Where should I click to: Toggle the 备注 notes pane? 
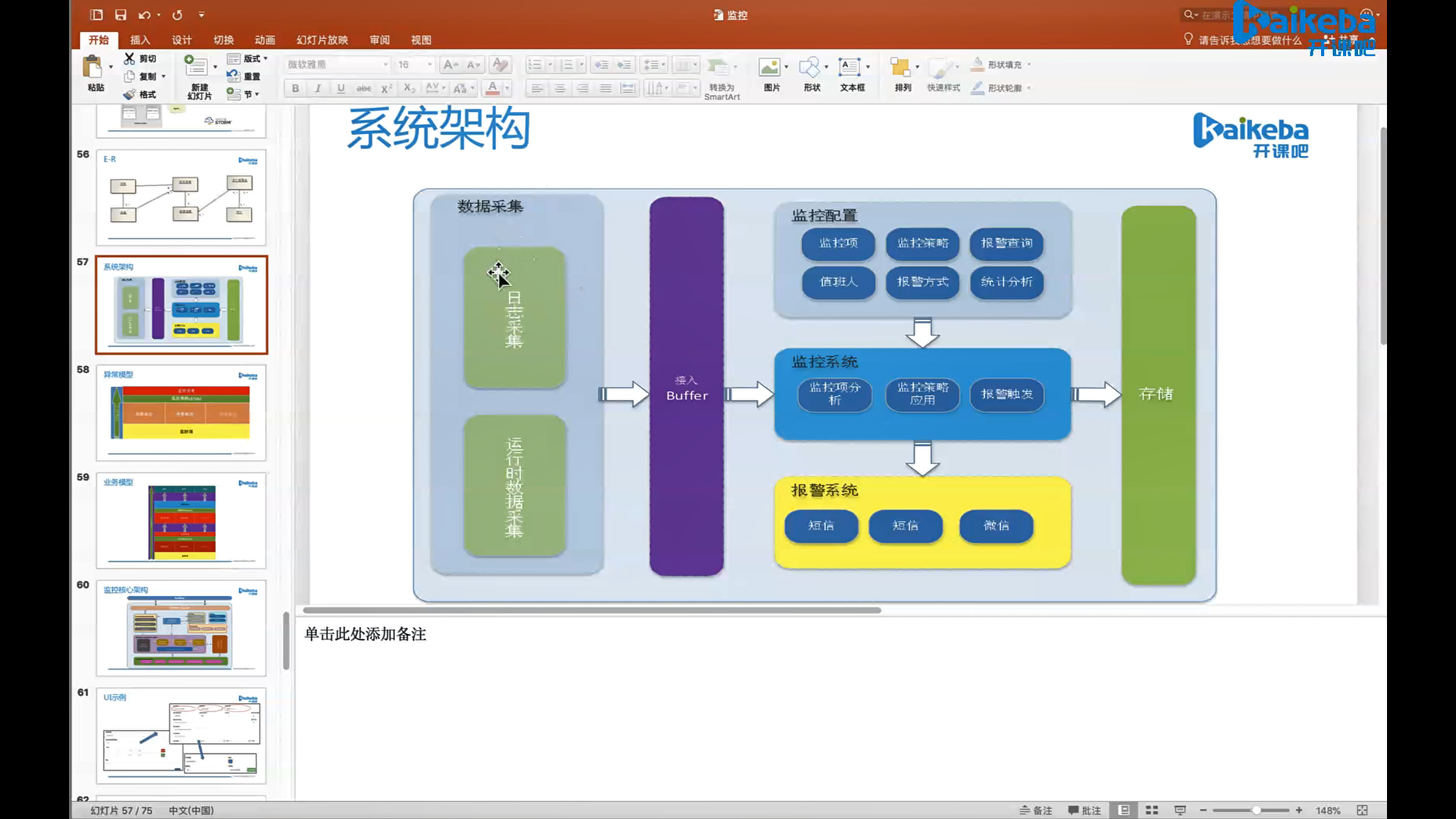click(x=1036, y=810)
